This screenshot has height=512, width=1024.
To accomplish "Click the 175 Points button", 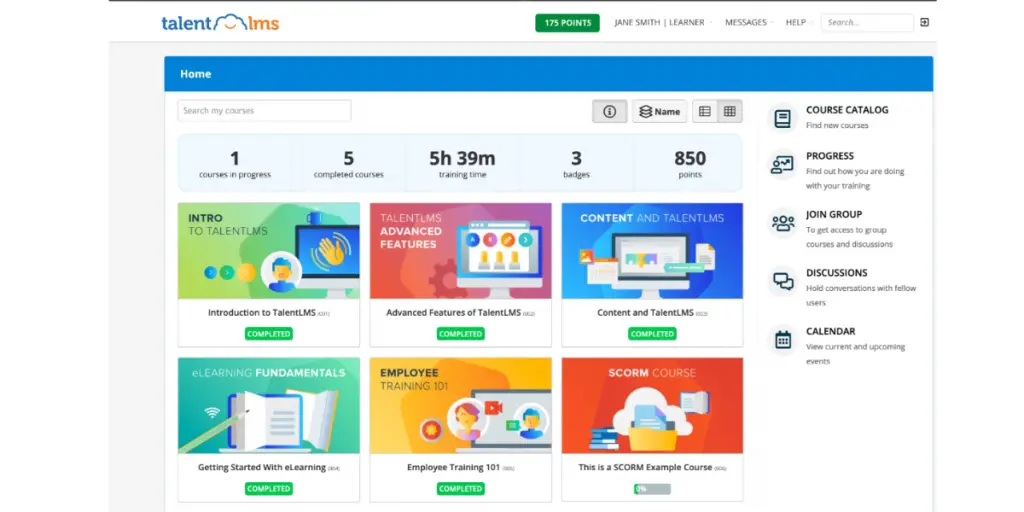I will click(568, 23).
